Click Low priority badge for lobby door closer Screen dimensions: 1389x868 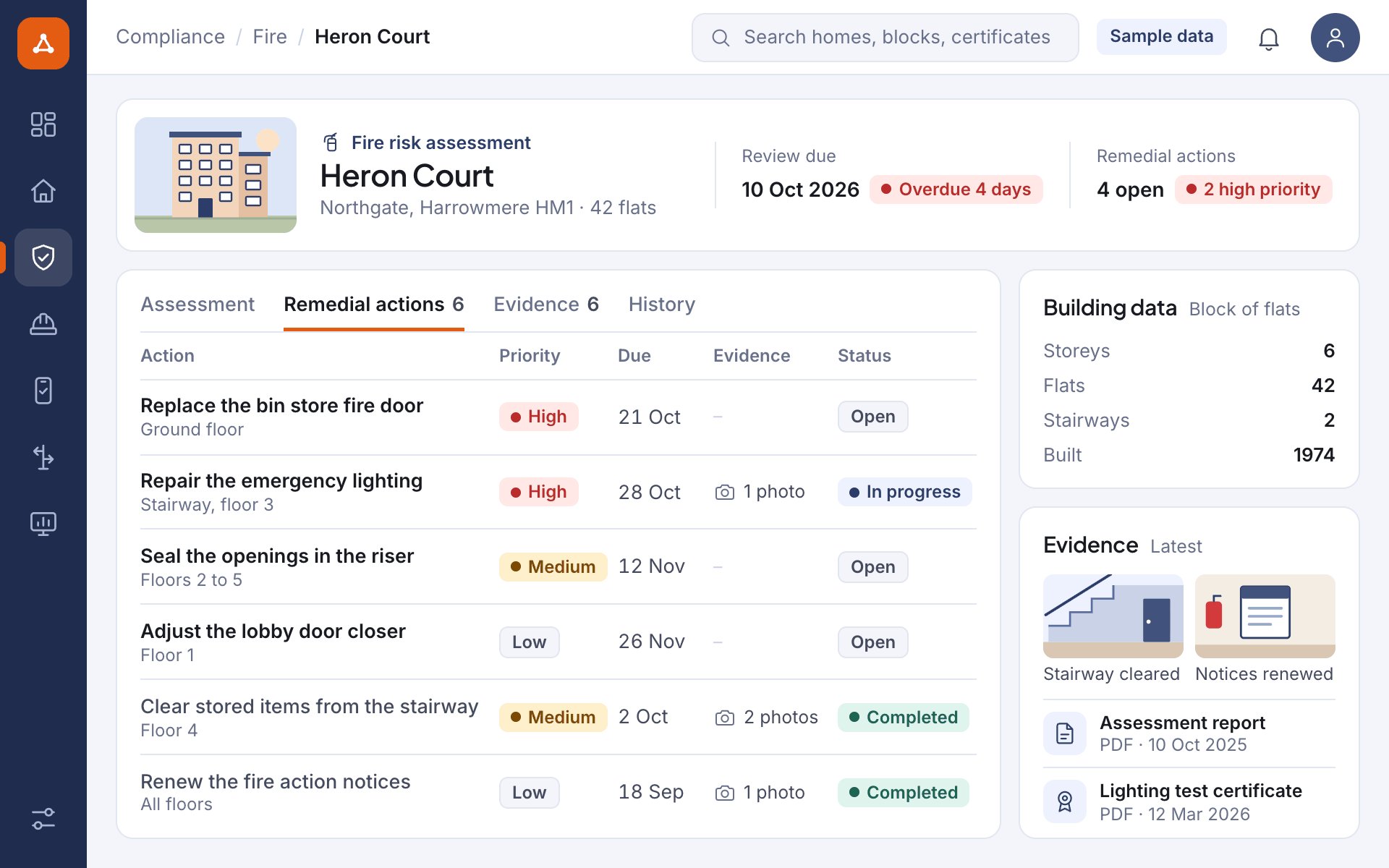530,642
